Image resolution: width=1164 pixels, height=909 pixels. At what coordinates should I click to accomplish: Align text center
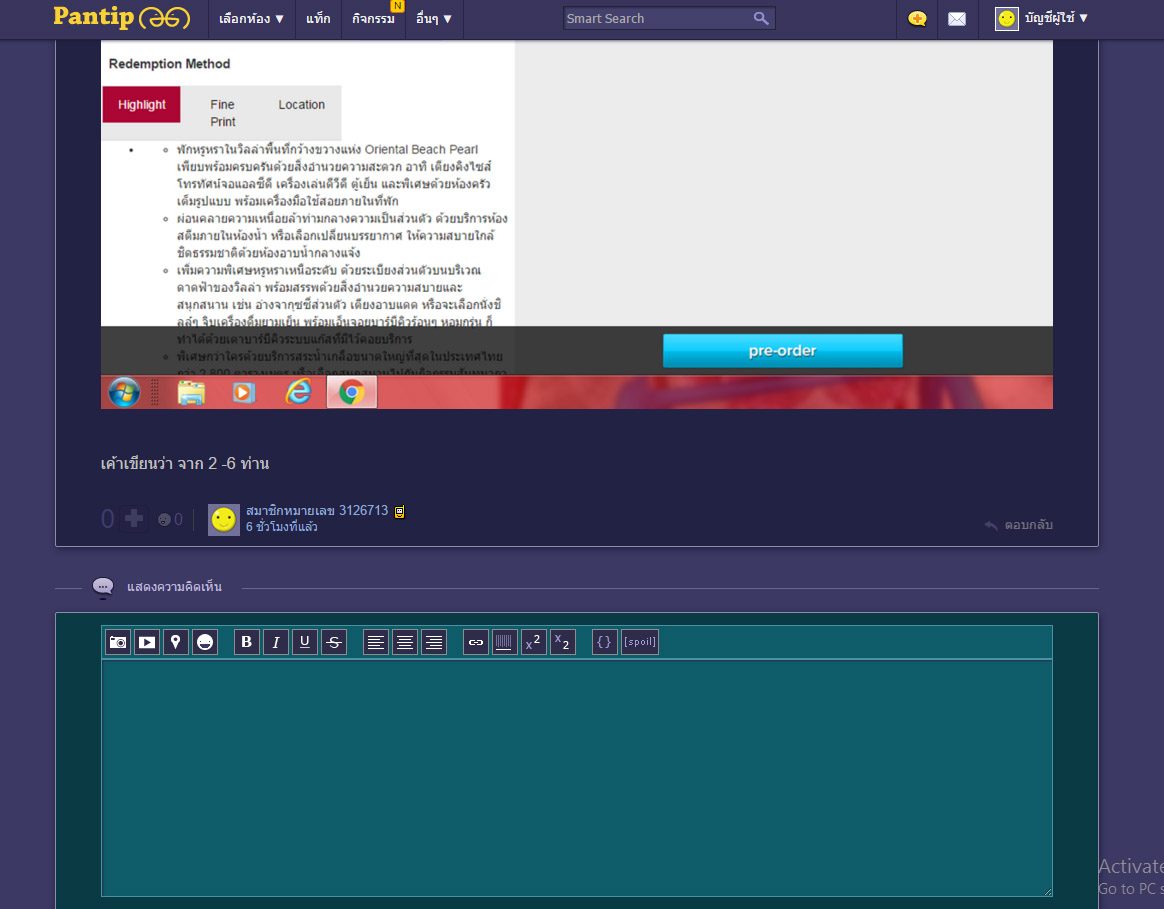(x=405, y=642)
